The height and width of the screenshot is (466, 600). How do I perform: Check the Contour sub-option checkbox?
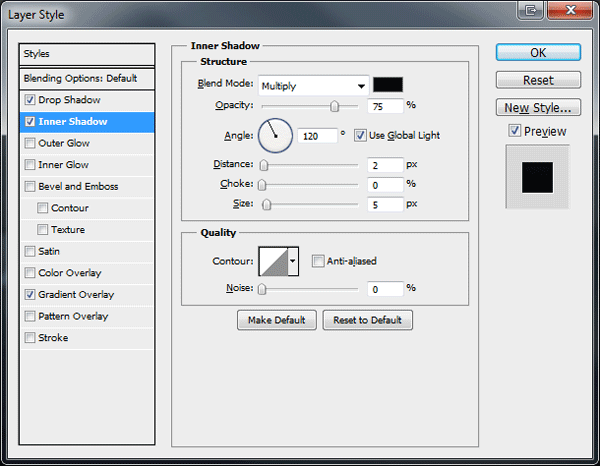click(42, 208)
